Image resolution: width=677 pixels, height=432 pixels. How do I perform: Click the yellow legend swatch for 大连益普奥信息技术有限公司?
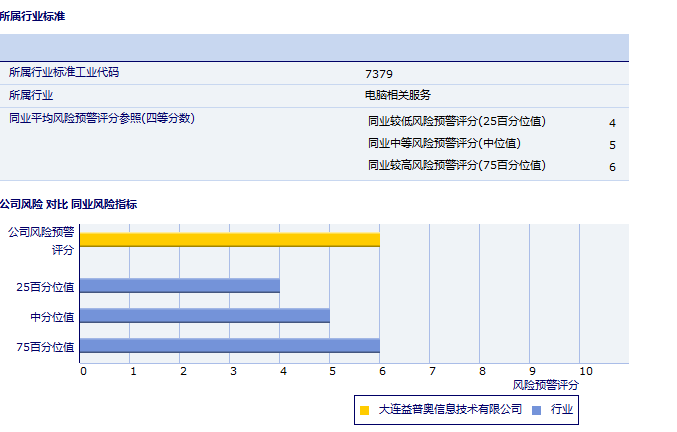pyautogui.click(x=364, y=410)
